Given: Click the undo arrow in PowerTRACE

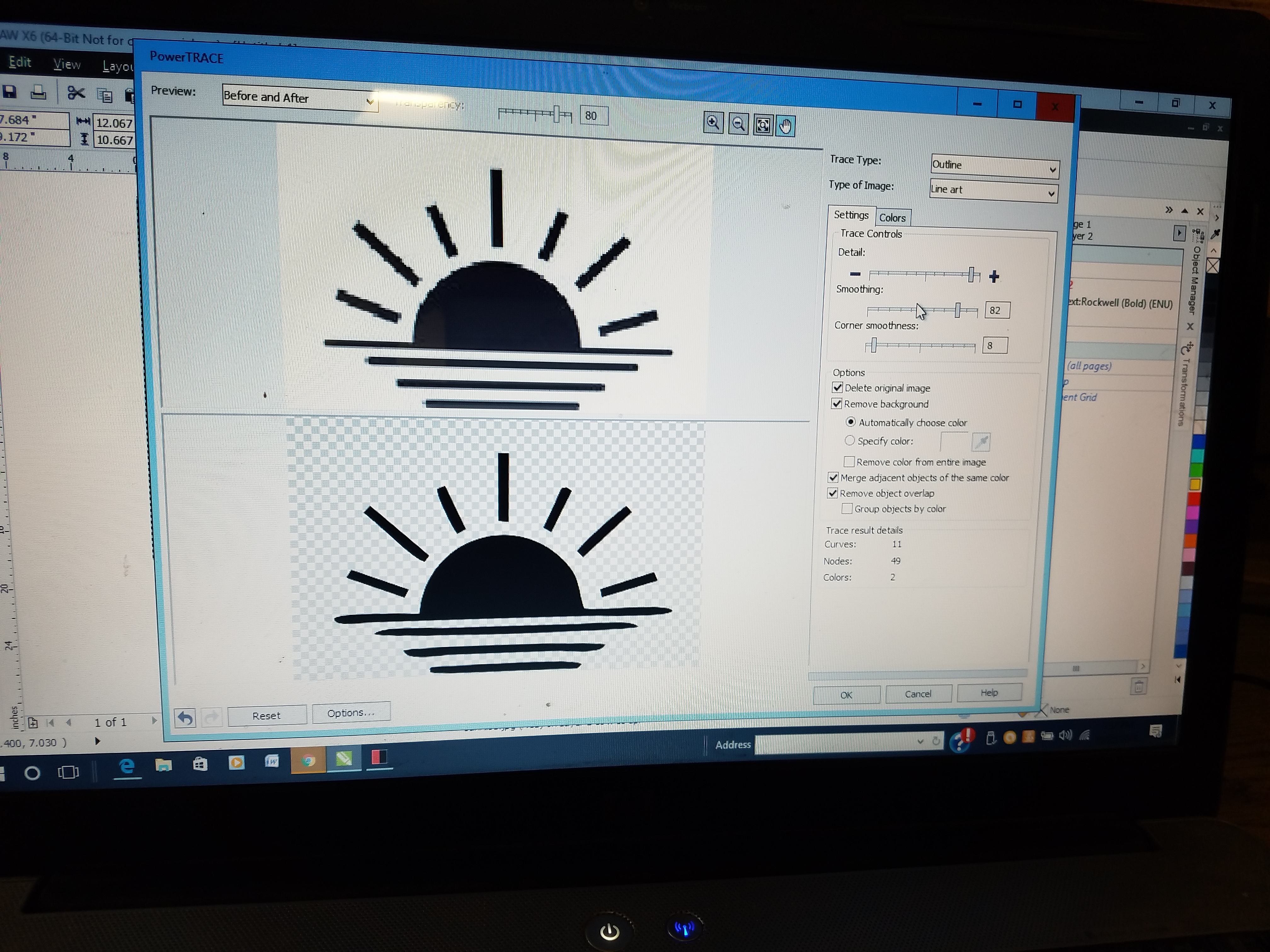Looking at the screenshot, I should click(x=185, y=718).
